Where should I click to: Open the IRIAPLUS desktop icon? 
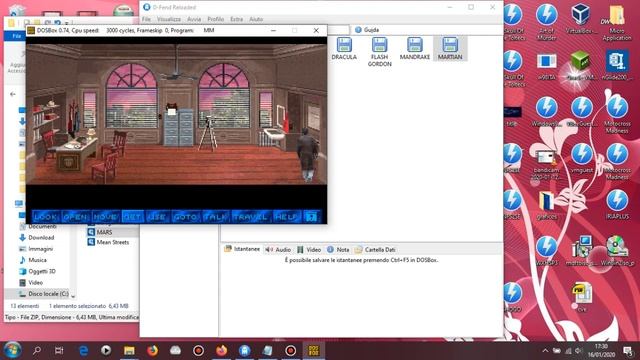point(617,204)
